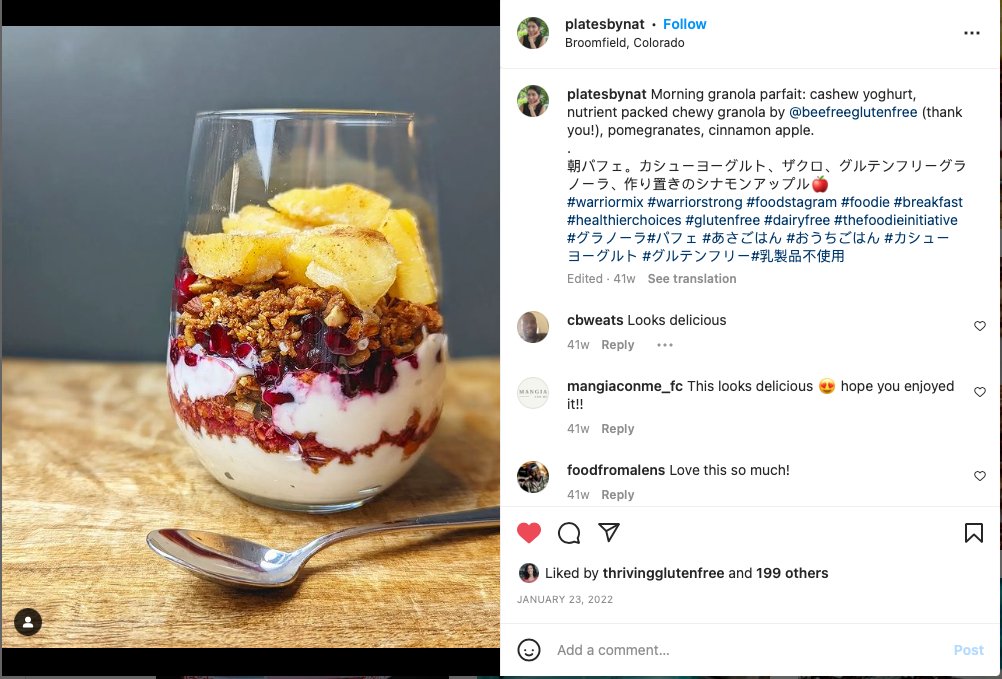Like the cbweats comment with its heart
1002x679 pixels.
980,326
